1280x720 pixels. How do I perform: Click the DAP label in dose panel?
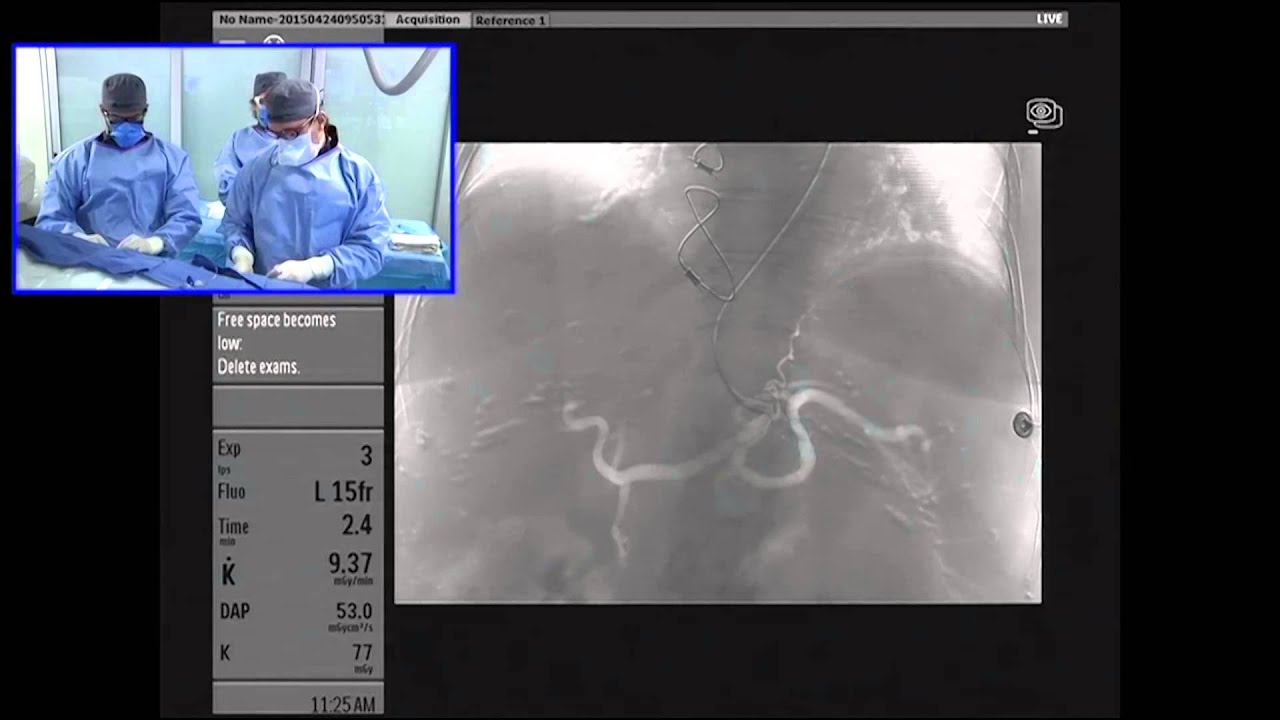[x=234, y=610]
